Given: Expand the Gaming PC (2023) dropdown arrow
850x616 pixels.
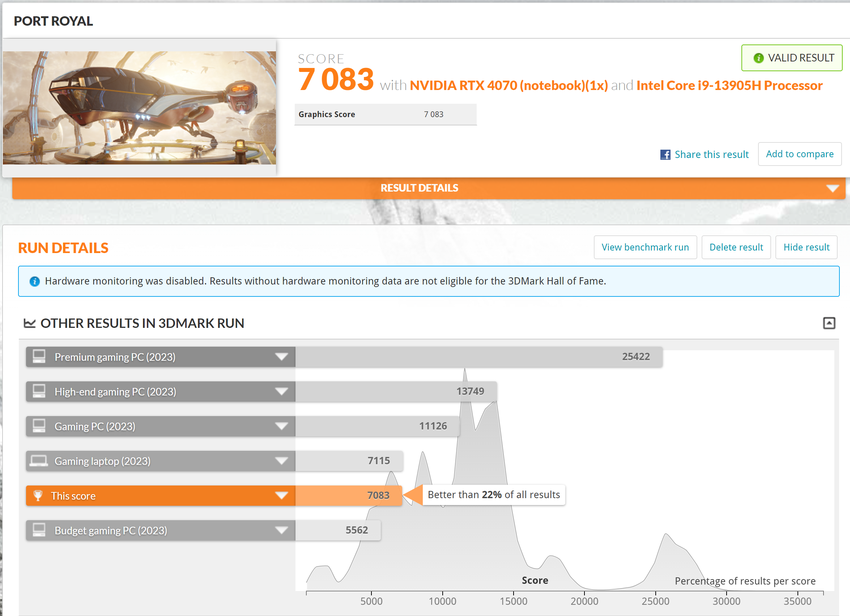Looking at the screenshot, I should [282, 427].
